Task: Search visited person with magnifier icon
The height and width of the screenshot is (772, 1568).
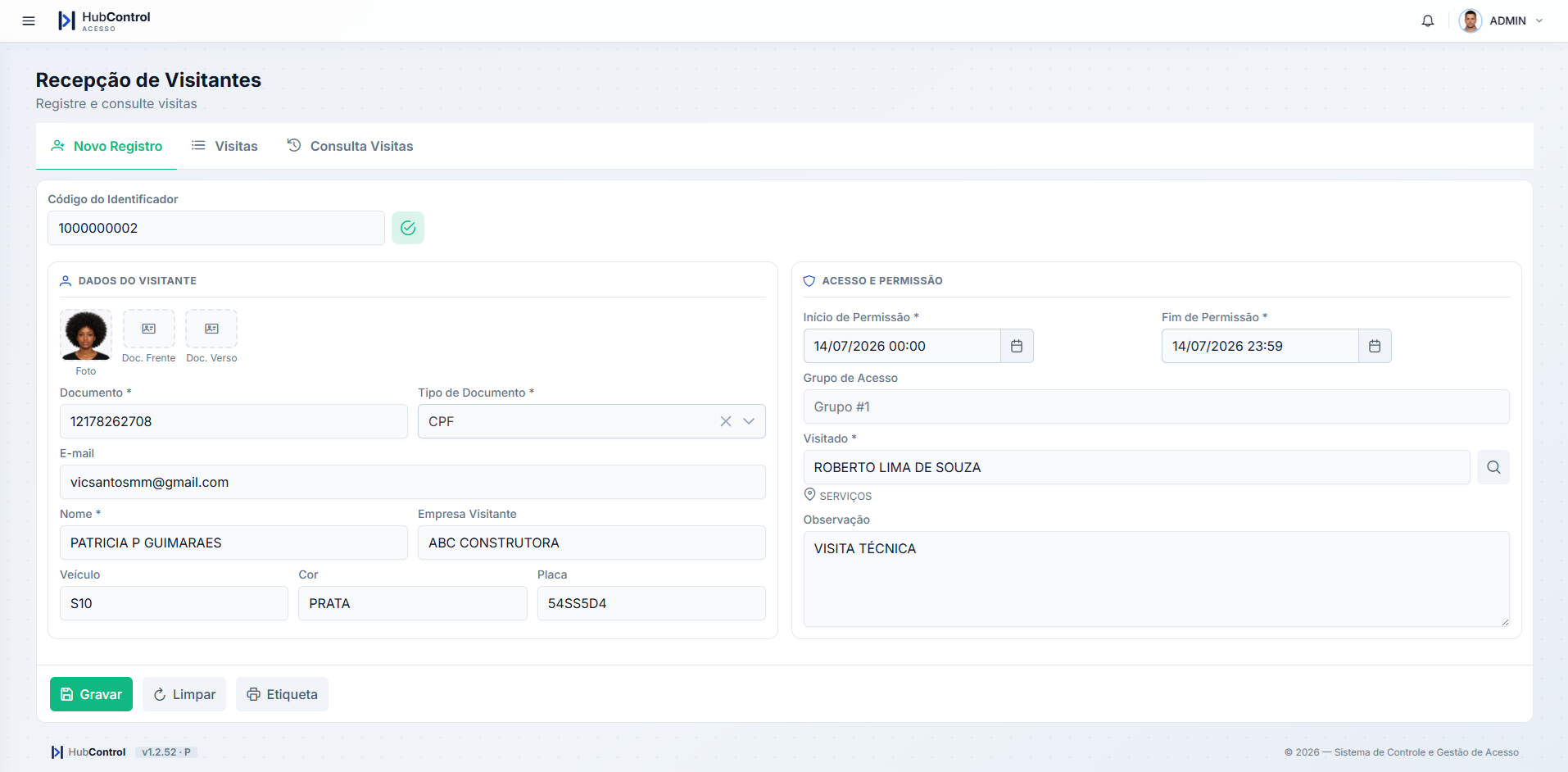Action: [1493, 467]
